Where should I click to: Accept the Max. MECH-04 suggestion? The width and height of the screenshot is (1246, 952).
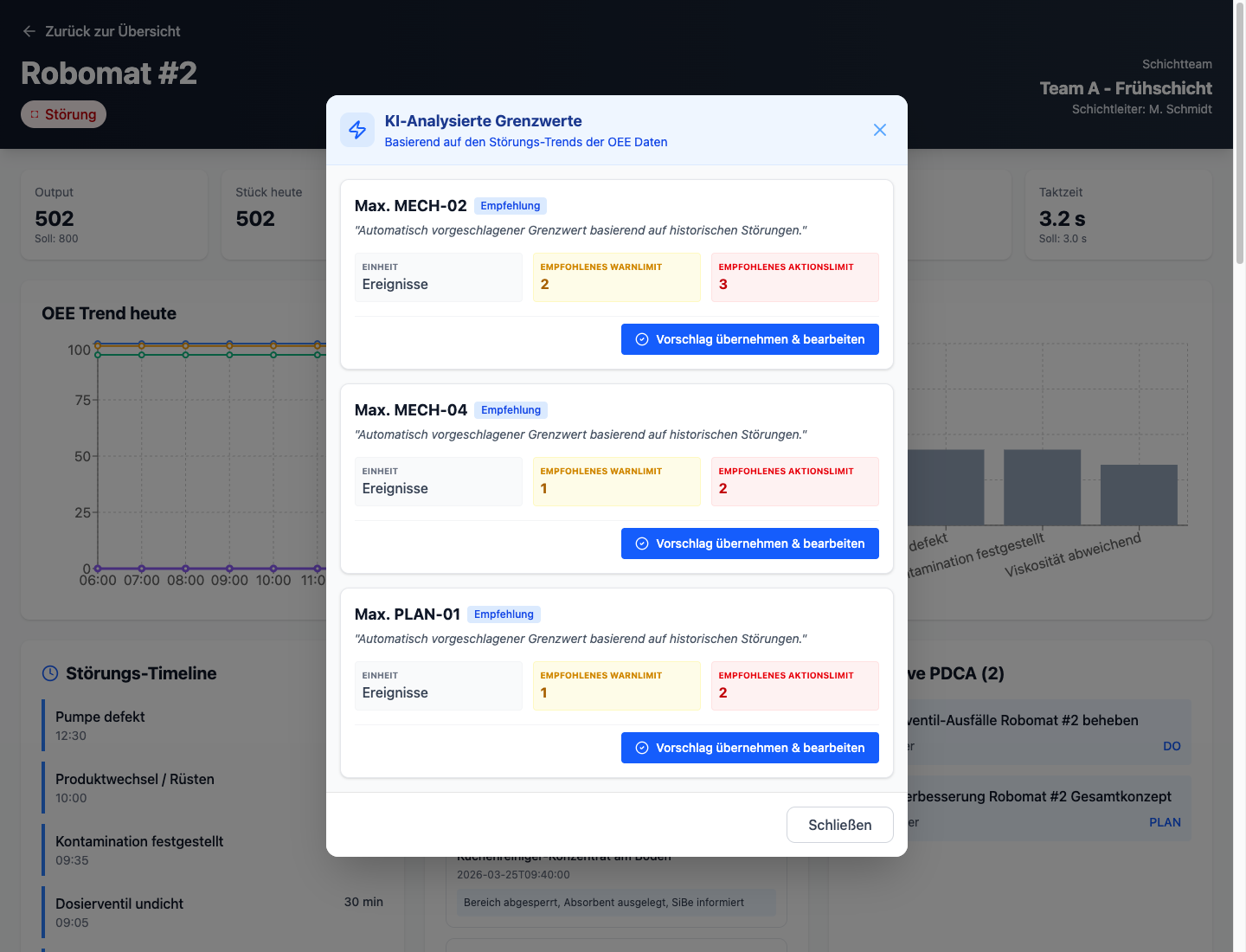[749, 544]
